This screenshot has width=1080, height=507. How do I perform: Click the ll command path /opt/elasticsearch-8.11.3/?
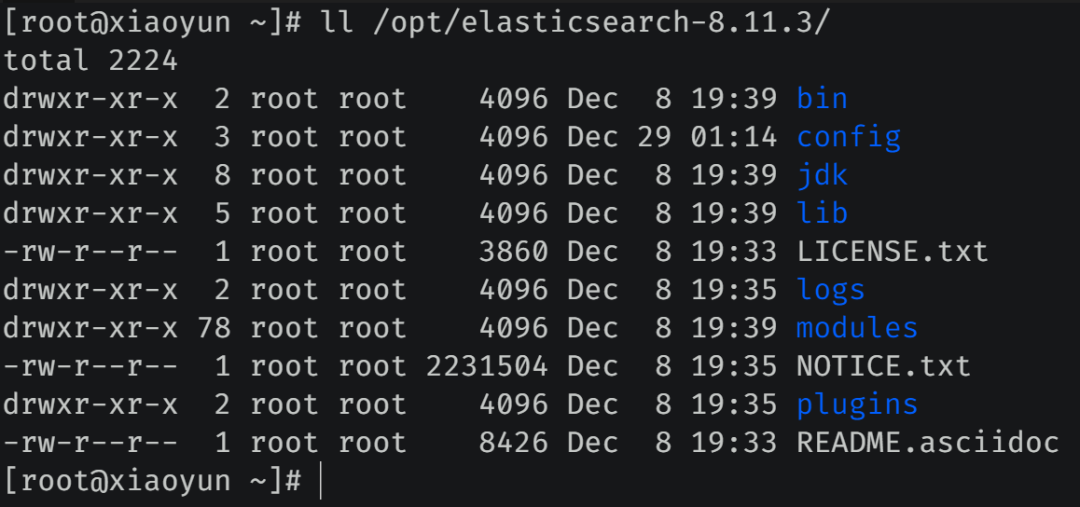click(x=603, y=23)
